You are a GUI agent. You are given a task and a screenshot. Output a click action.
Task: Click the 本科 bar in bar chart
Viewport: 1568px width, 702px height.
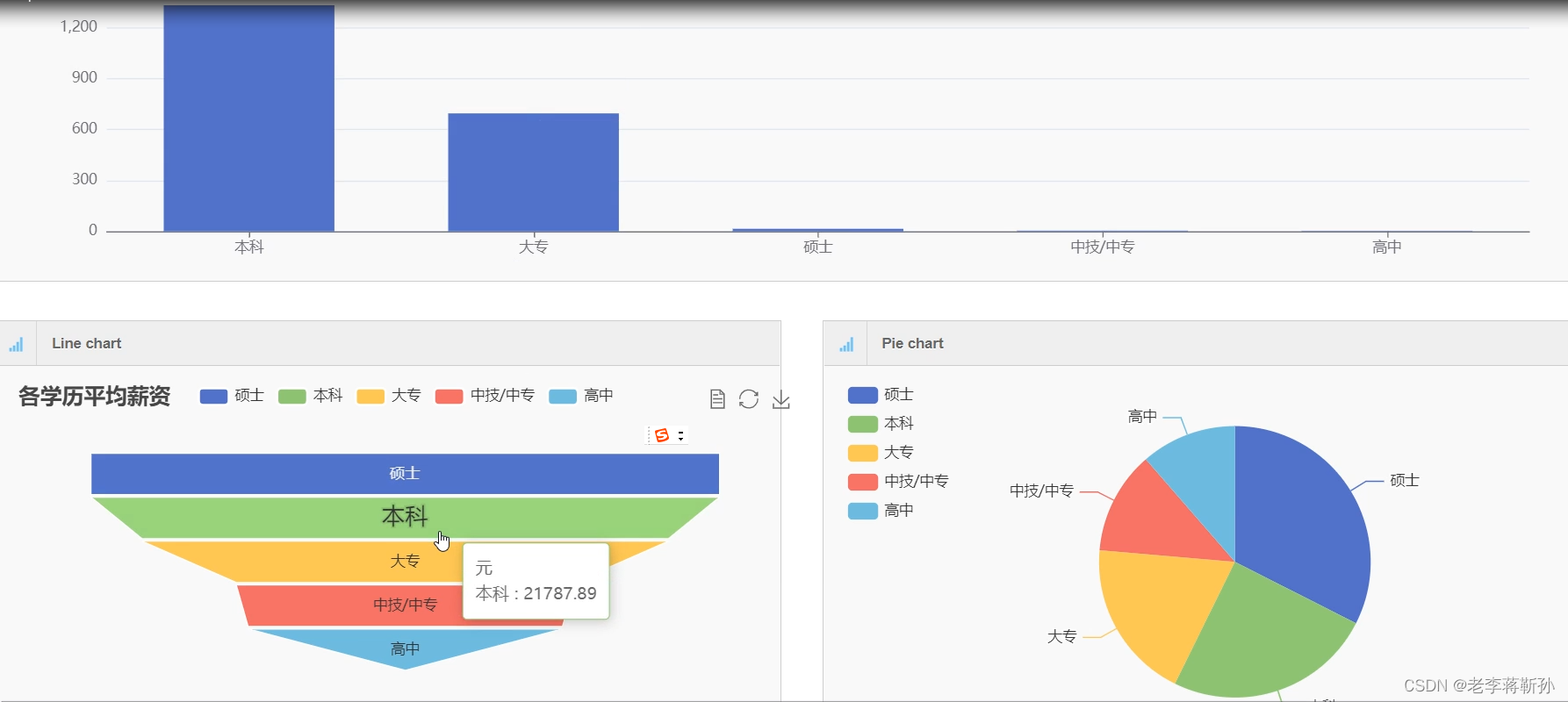pos(249,118)
